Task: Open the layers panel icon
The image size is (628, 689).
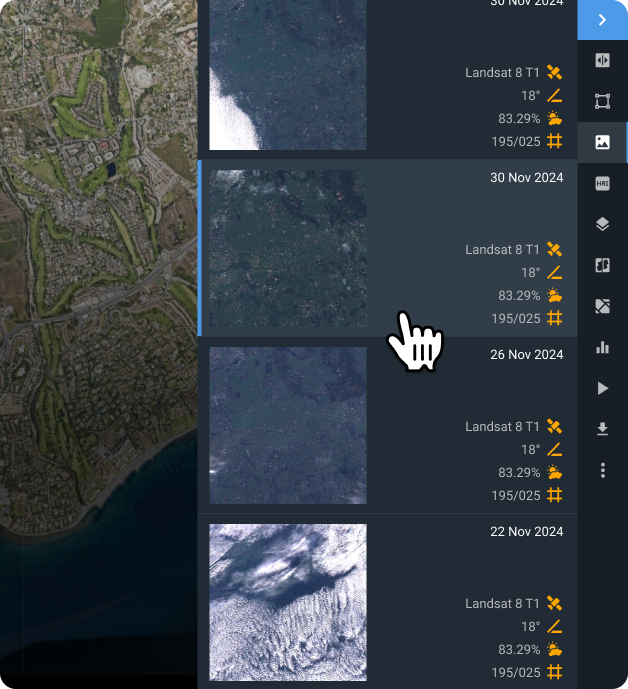Action: pos(603,224)
